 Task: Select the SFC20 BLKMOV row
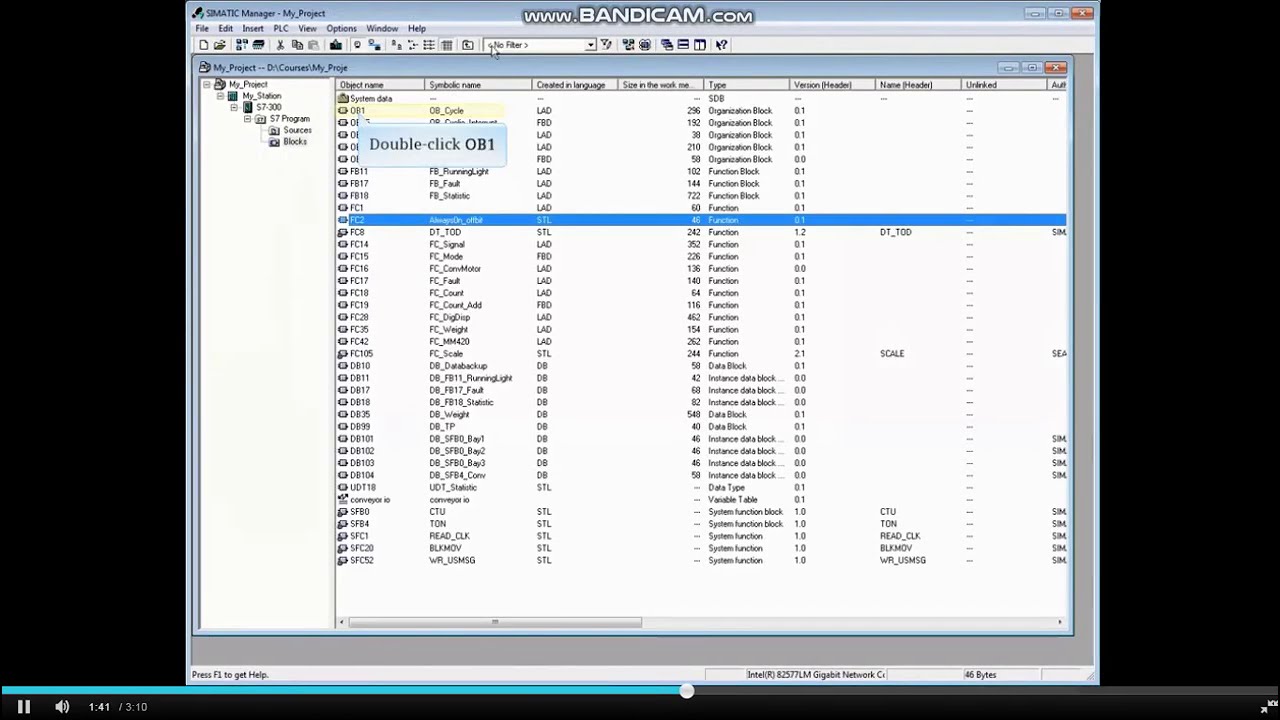[x=701, y=548]
